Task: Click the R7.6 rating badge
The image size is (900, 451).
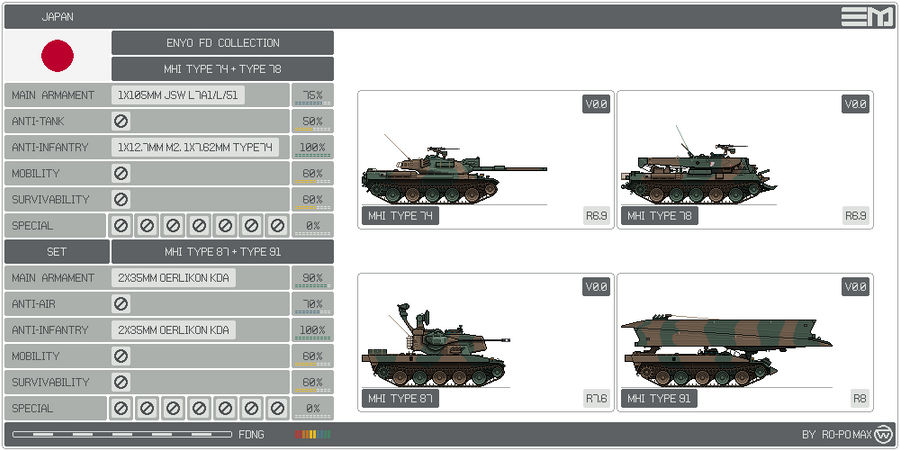Action: point(596,398)
